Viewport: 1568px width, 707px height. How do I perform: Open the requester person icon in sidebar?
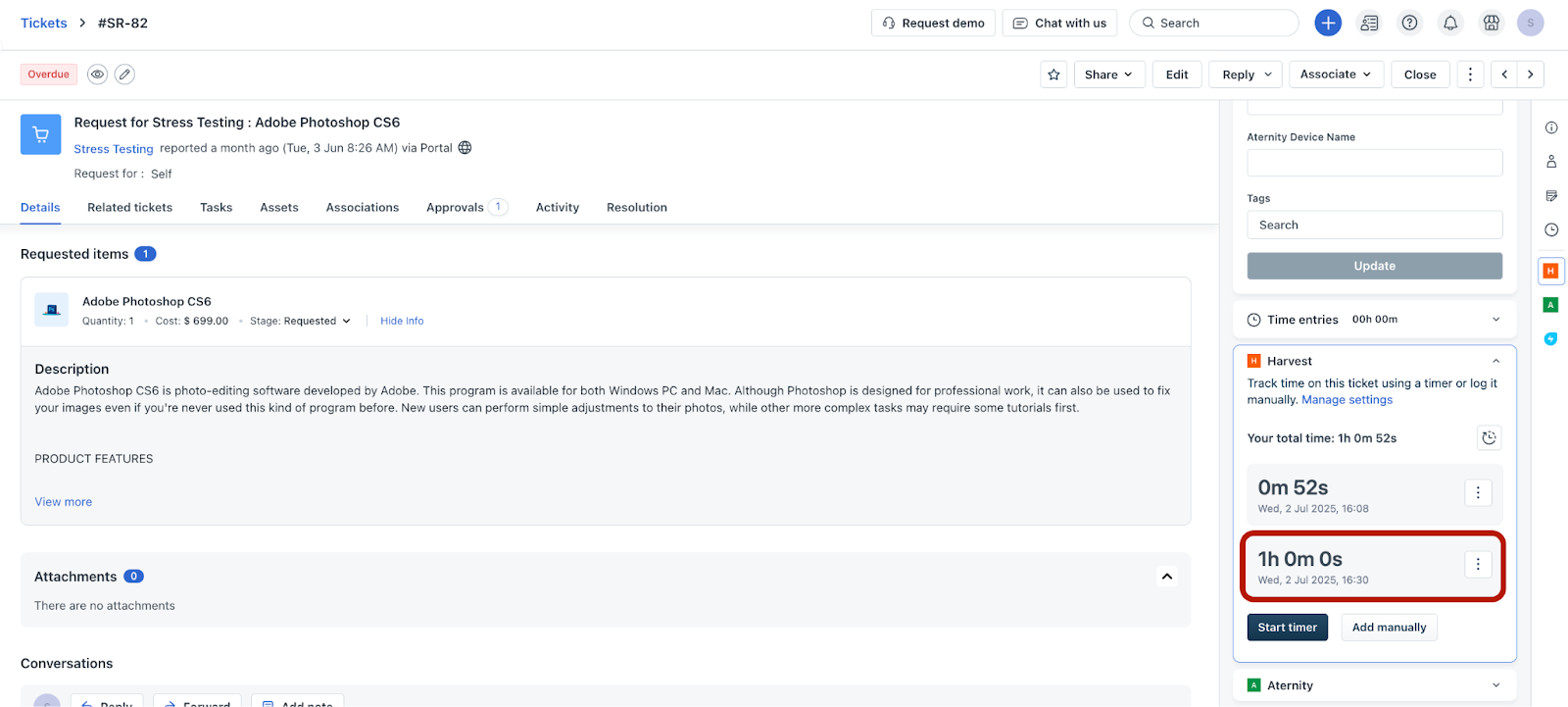point(1551,162)
